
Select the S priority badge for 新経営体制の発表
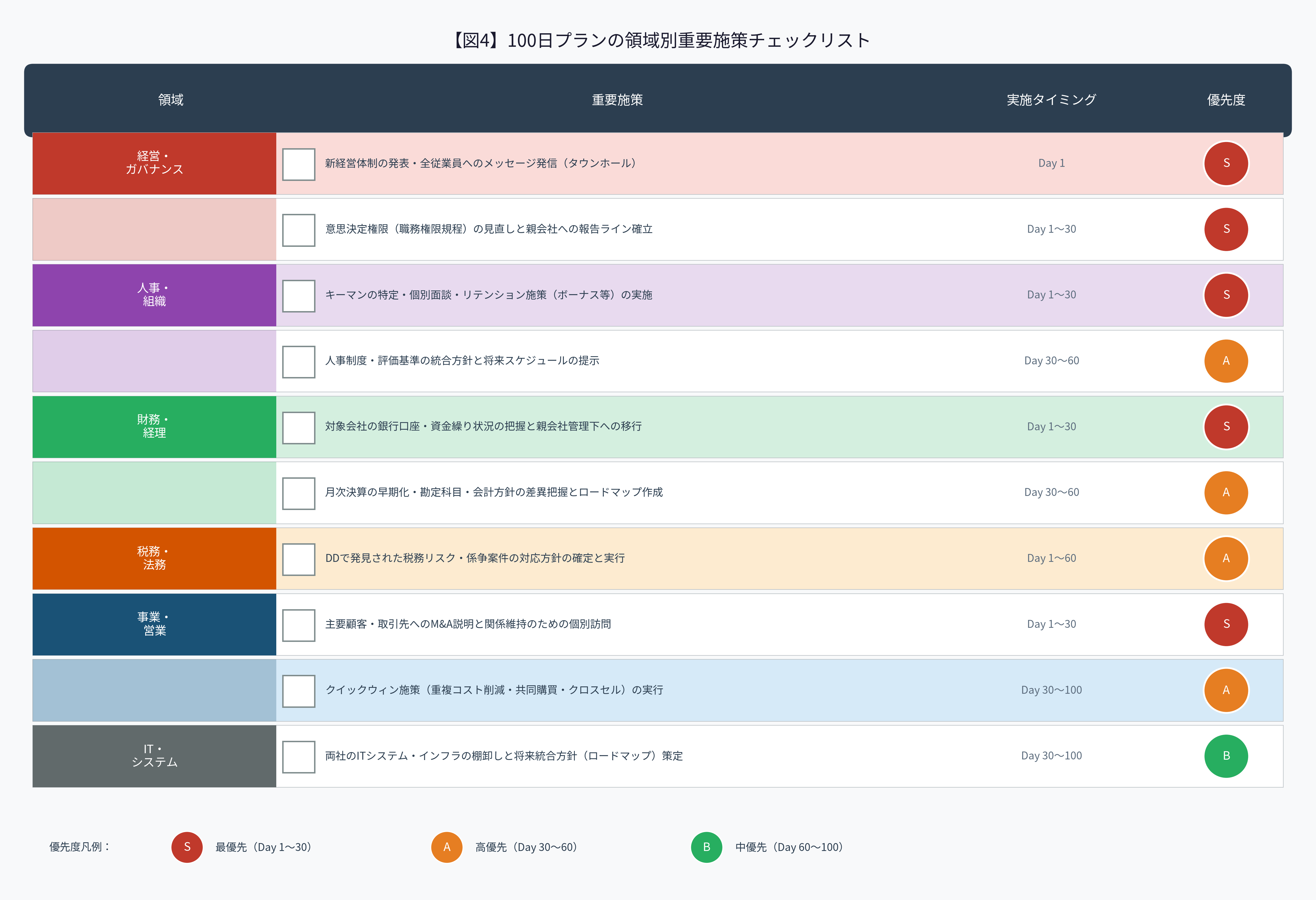coord(1226,164)
